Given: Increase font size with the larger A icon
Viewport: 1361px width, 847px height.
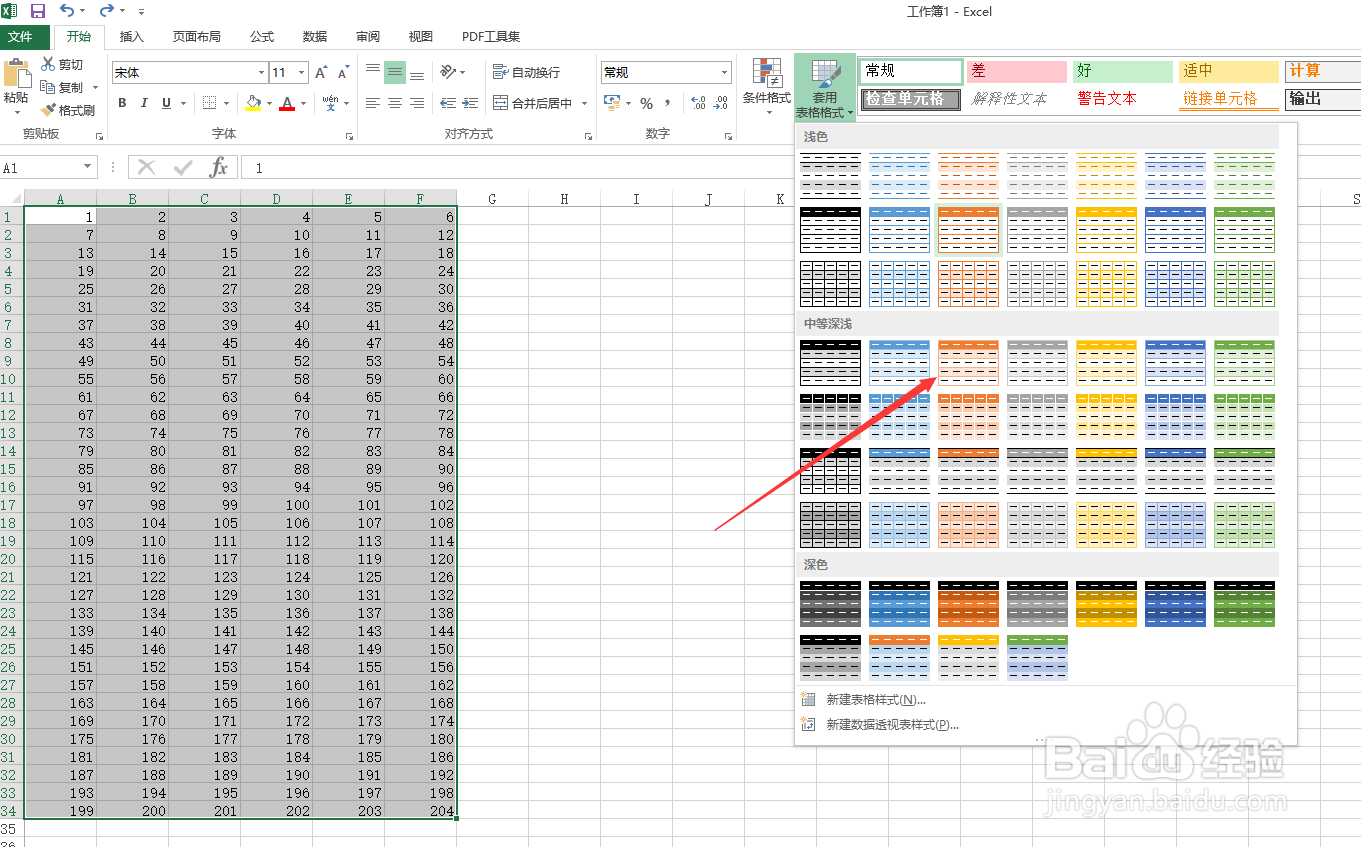Looking at the screenshot, I should click(x=321, y=73).
